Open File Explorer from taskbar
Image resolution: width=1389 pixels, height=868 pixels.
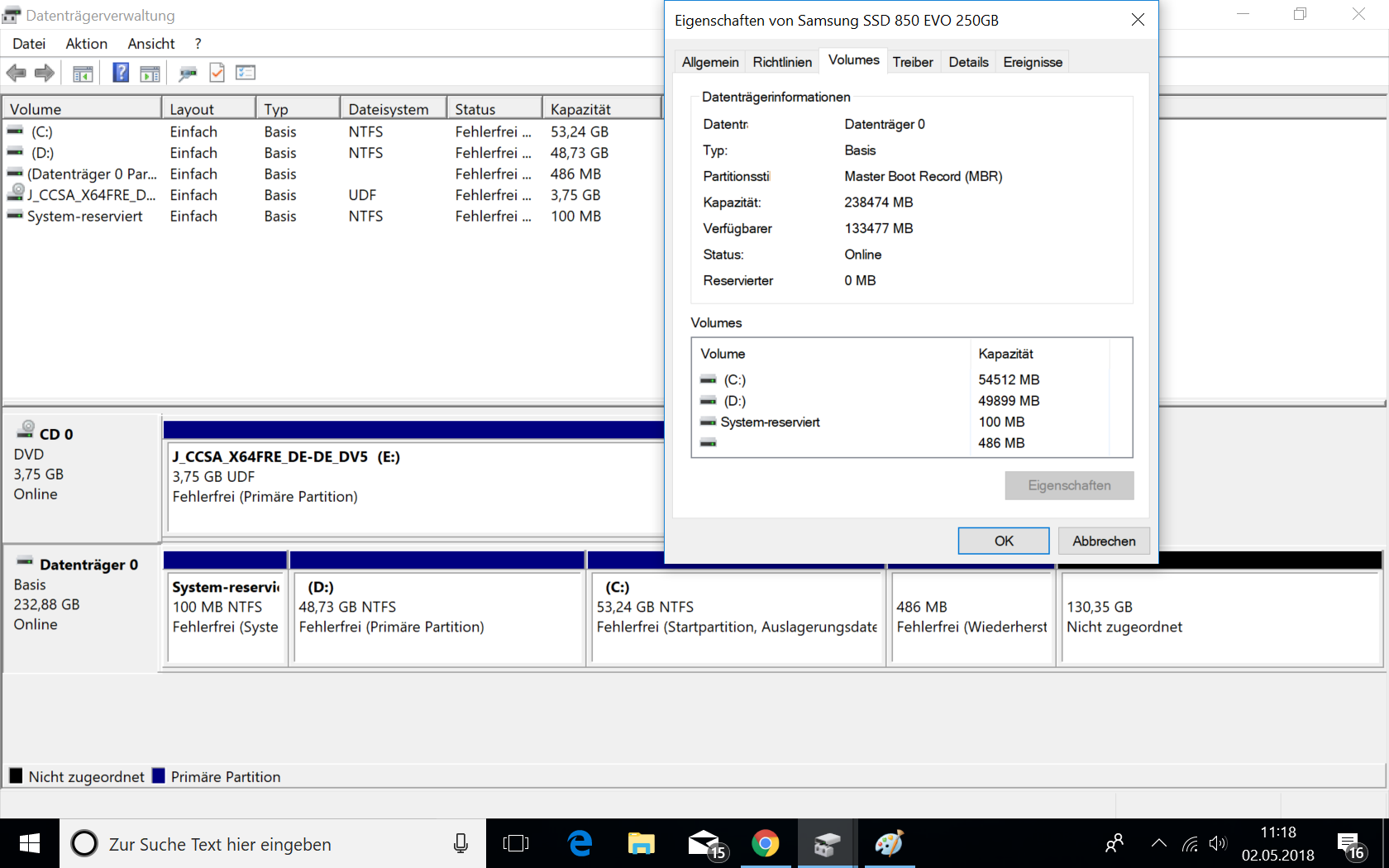(x=642, y=843)
